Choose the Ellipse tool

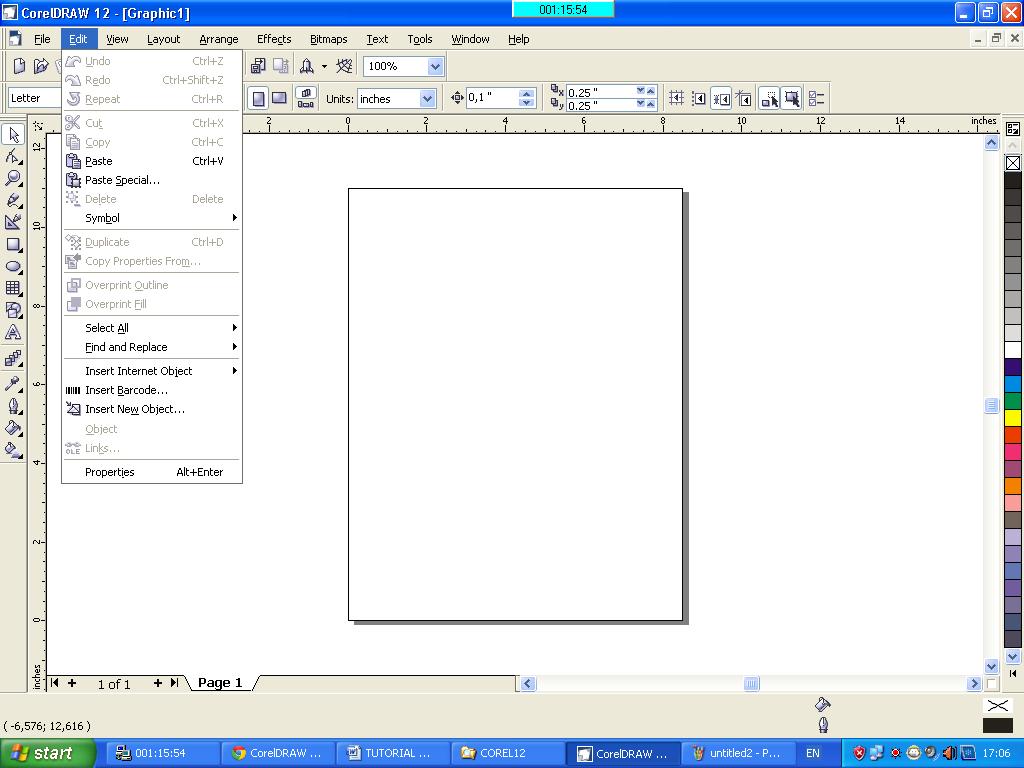pos(13,267)
